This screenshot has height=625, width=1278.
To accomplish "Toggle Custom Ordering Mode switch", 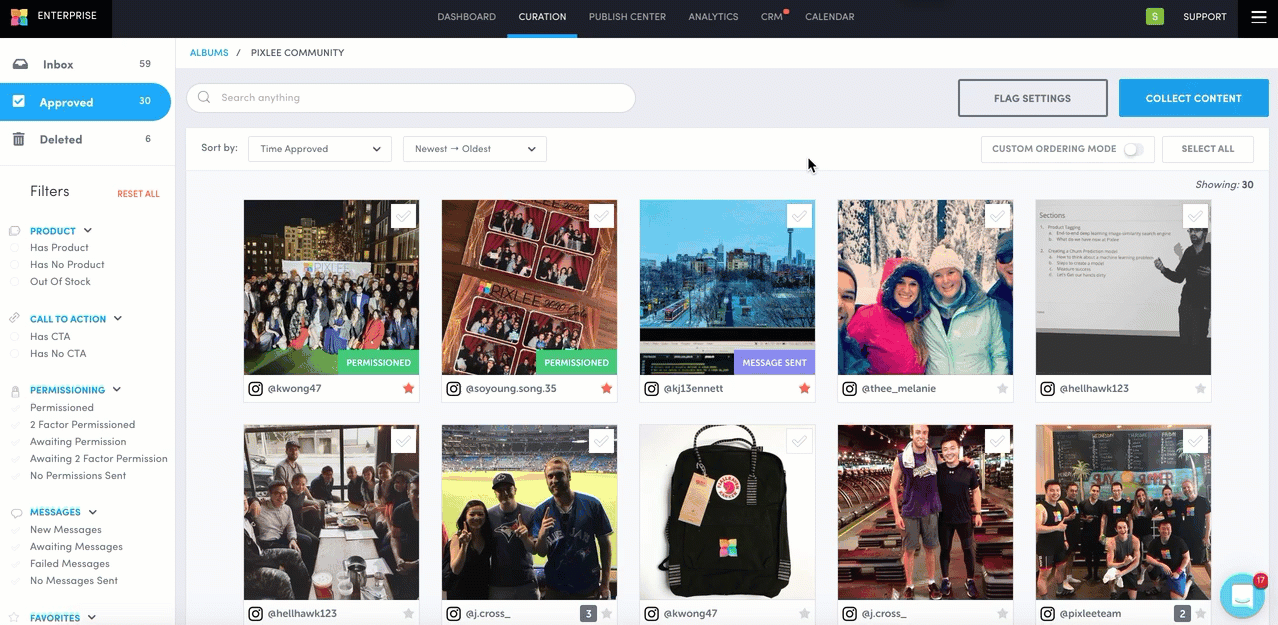I will click(x=1133, y=149).
